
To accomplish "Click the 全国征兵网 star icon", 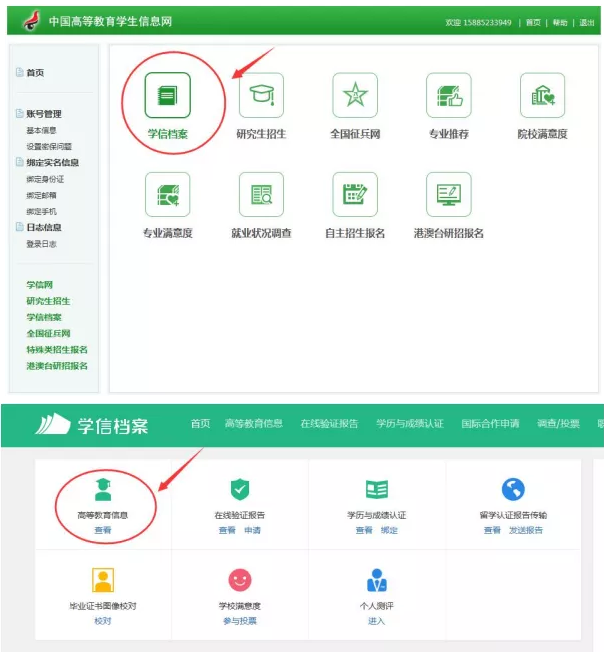I will click(355, 95).
